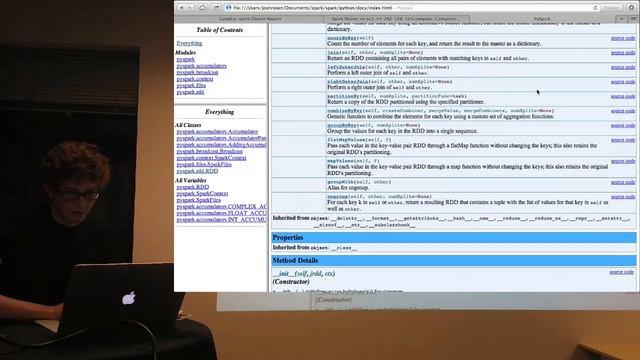Open source code link for combineByKey row
640x360 pixels.
pyautogui.click(x=623, y=111)
